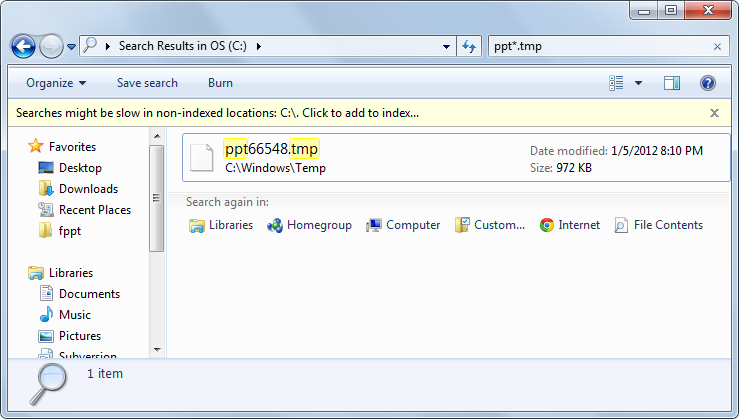Maximize the Explorer window

click(x=671, y=10)
